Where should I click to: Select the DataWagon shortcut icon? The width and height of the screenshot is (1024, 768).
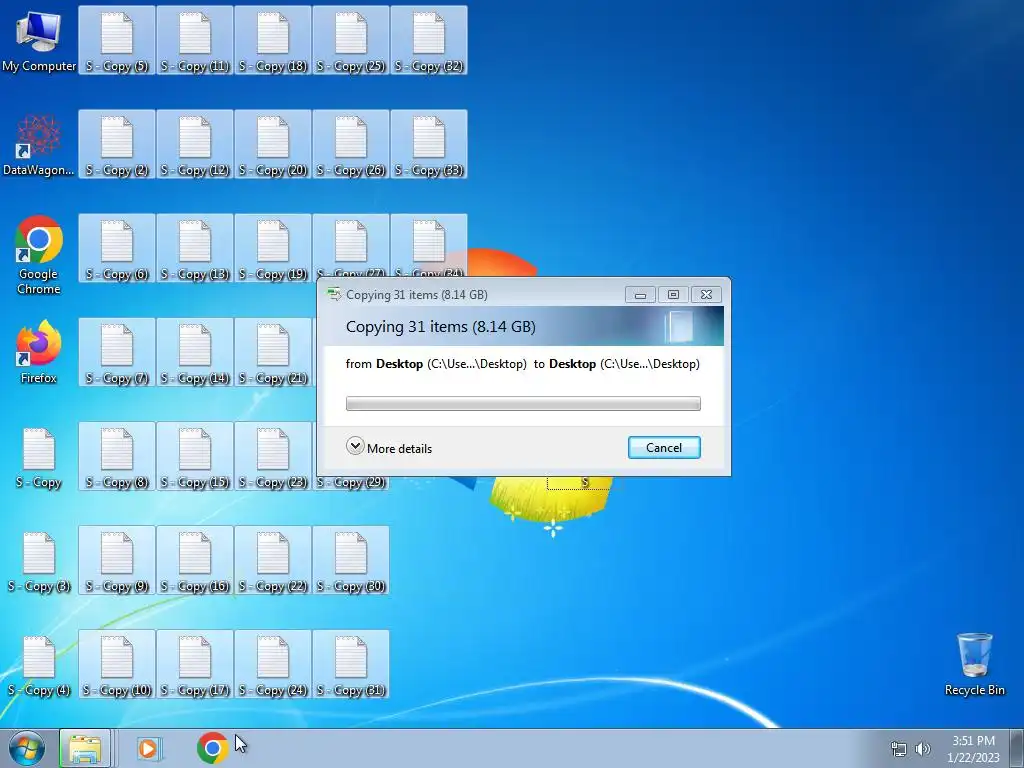coord(39,145)
